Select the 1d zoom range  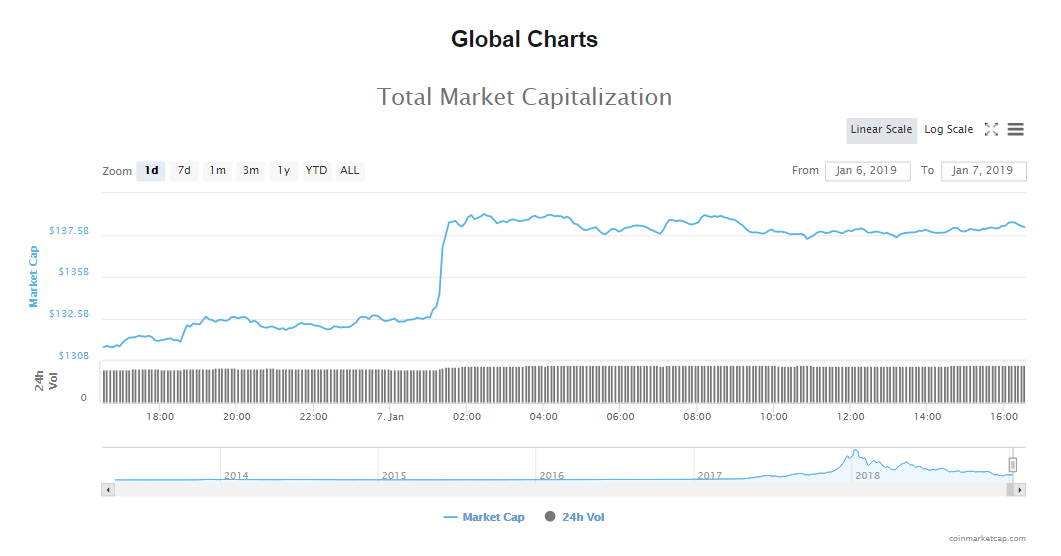pyautogui.click(x=151, y=171)
